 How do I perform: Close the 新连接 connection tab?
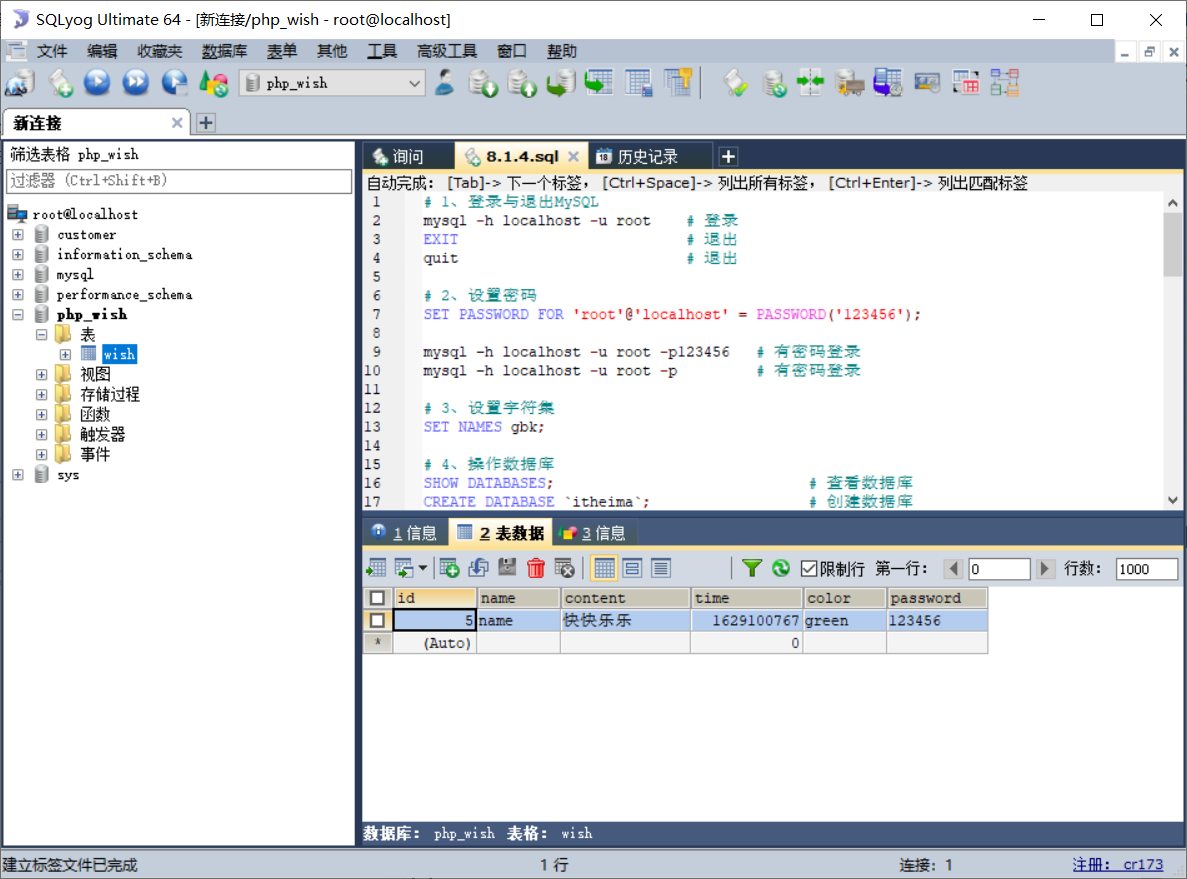click(x=177, y=123)
